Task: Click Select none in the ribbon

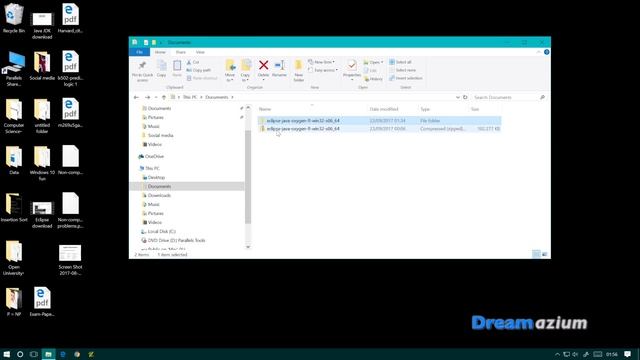Action: pos(402,70)
